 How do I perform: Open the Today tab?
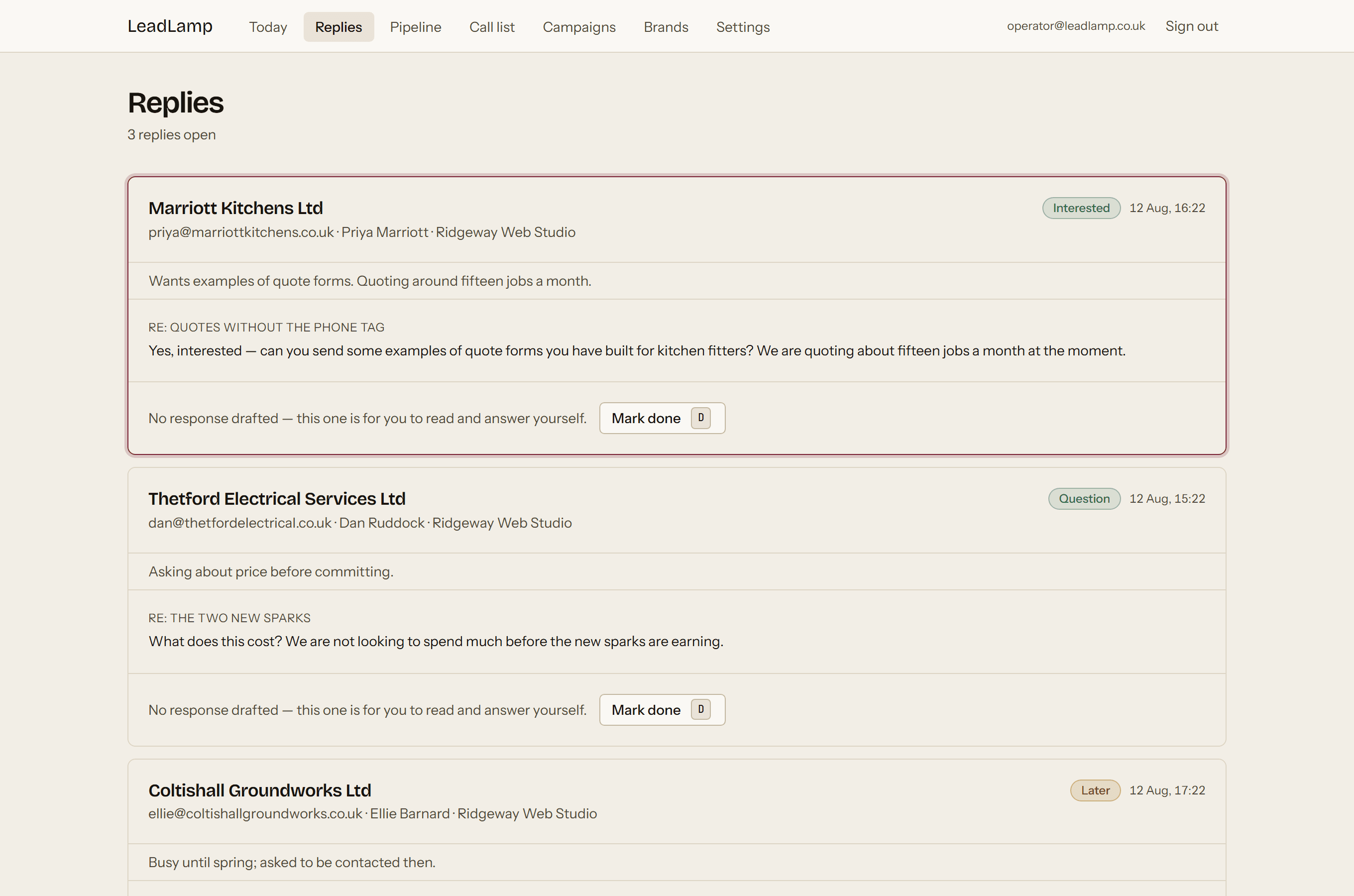pos(268,27)
